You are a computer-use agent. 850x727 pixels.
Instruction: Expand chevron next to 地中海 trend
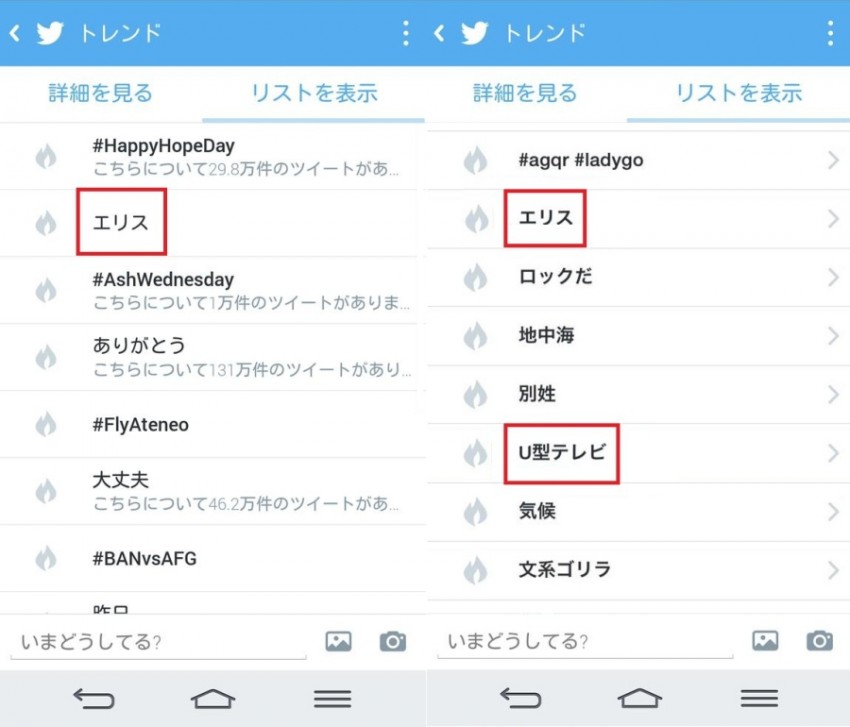[x=833, y=336]
